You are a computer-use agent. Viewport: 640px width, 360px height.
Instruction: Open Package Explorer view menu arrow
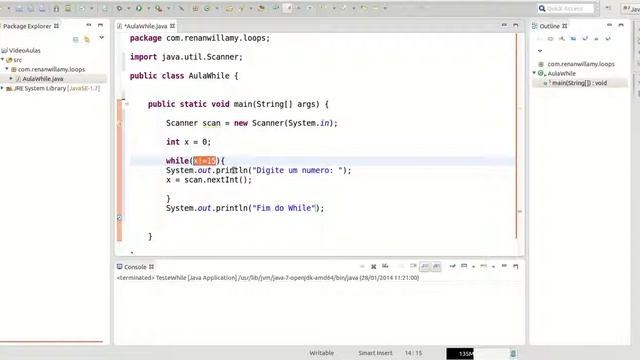[102, 38]
